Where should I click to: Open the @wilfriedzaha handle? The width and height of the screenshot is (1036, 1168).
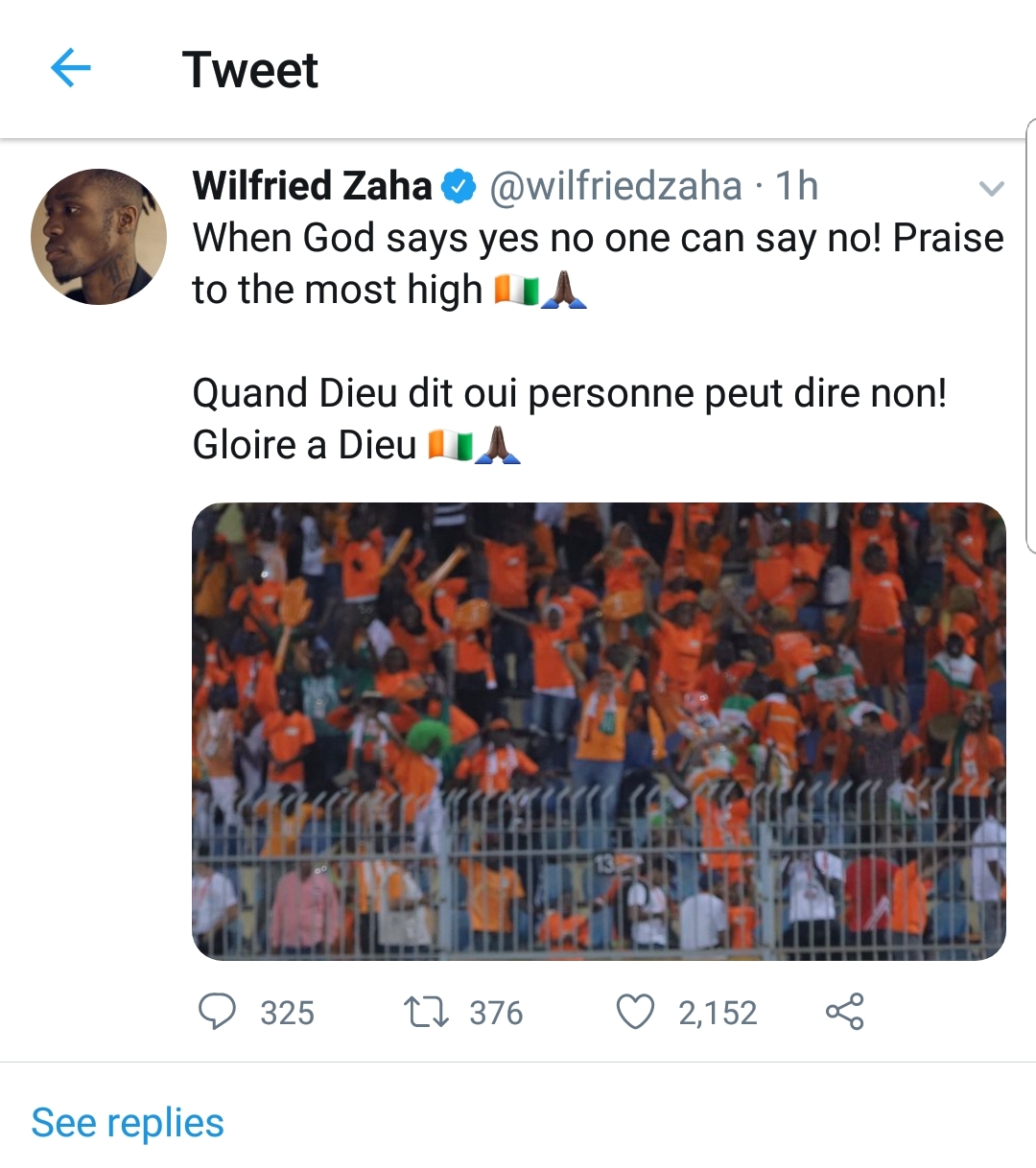[x=615, y=186]
